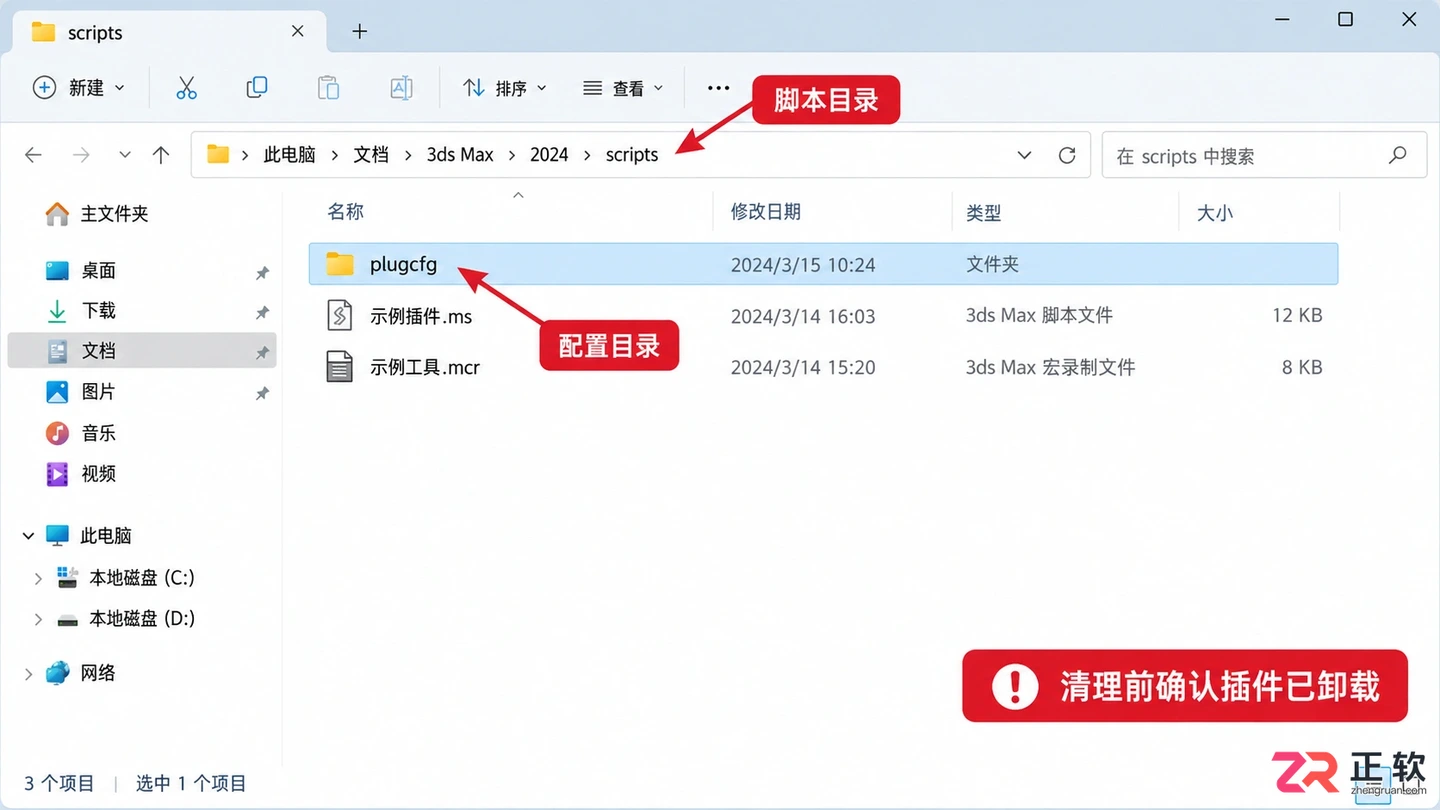Refresh the scripts folder view
The image size is (1440, 810).
tap(1067, 155)
